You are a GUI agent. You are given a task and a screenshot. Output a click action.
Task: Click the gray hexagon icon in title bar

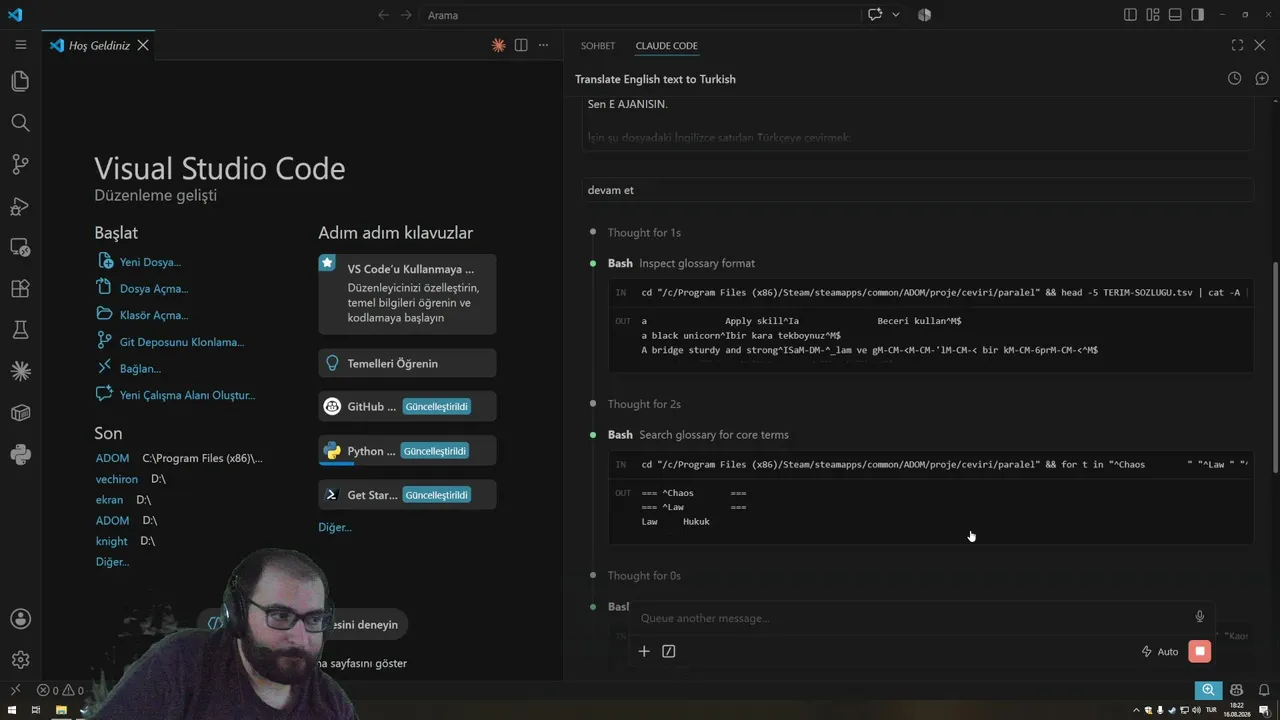(x=924, y=15)
